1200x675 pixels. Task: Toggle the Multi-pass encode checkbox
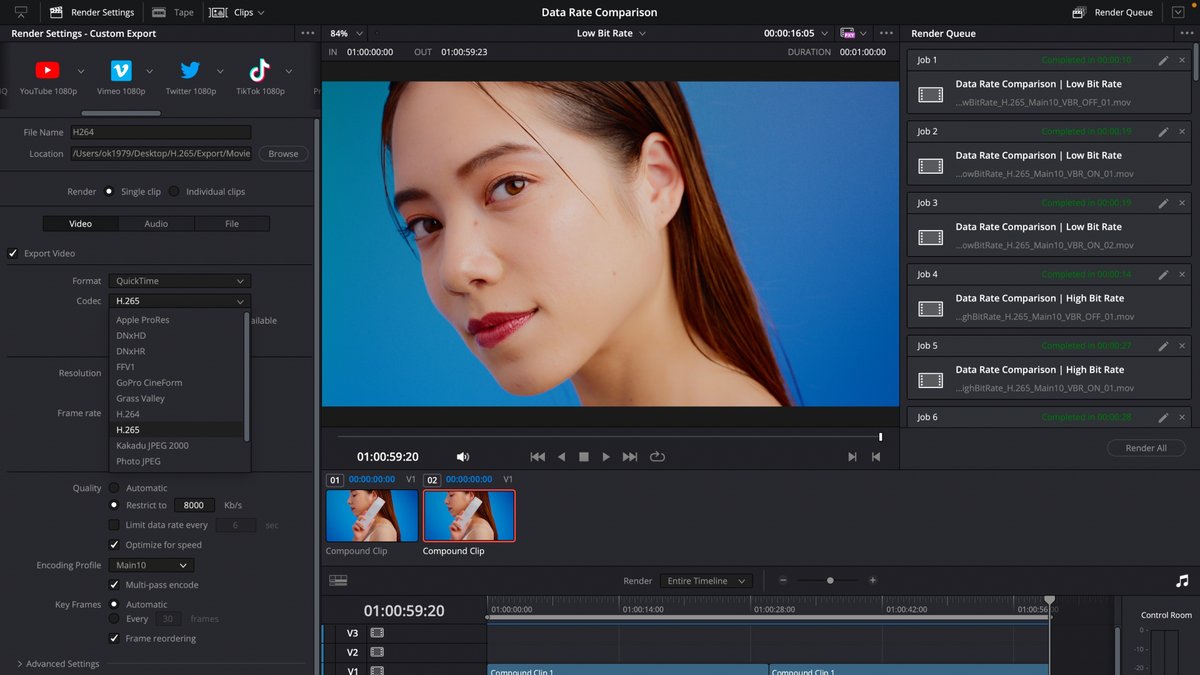pyautogui.click(x=114, y=585)
